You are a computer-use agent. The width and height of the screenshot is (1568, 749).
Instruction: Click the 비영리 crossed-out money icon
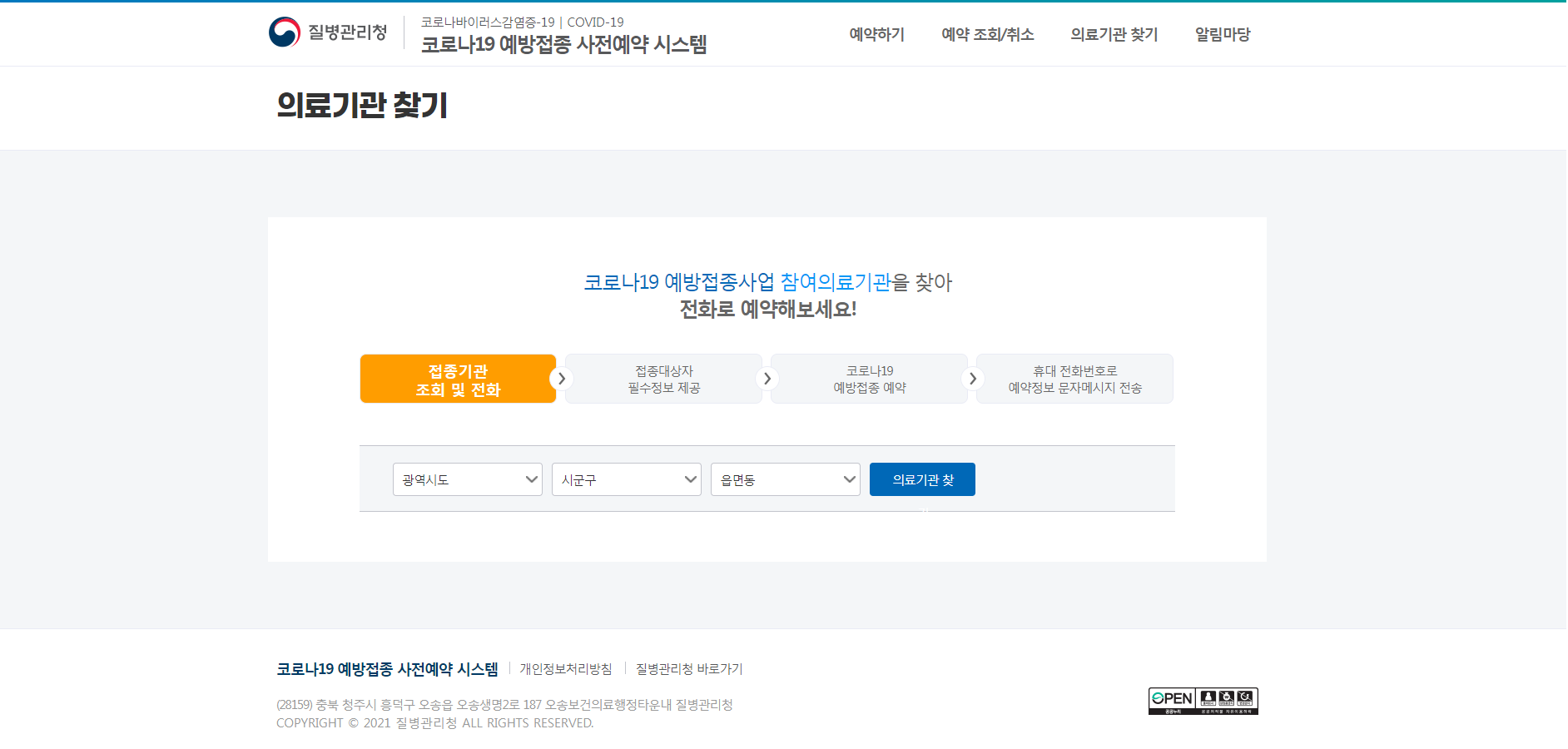point(1227,697)
